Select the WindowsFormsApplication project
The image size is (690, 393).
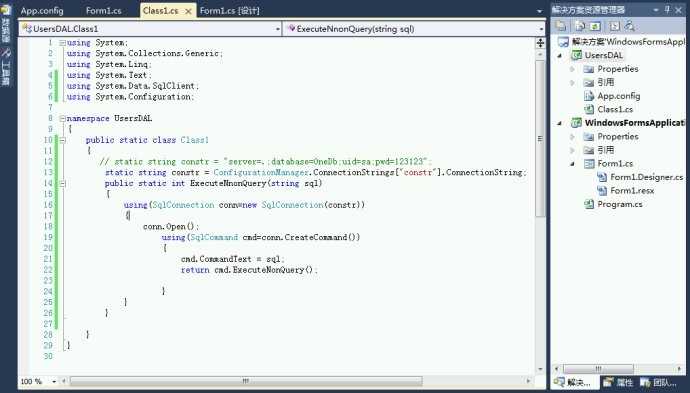click(x=635, y=123)
